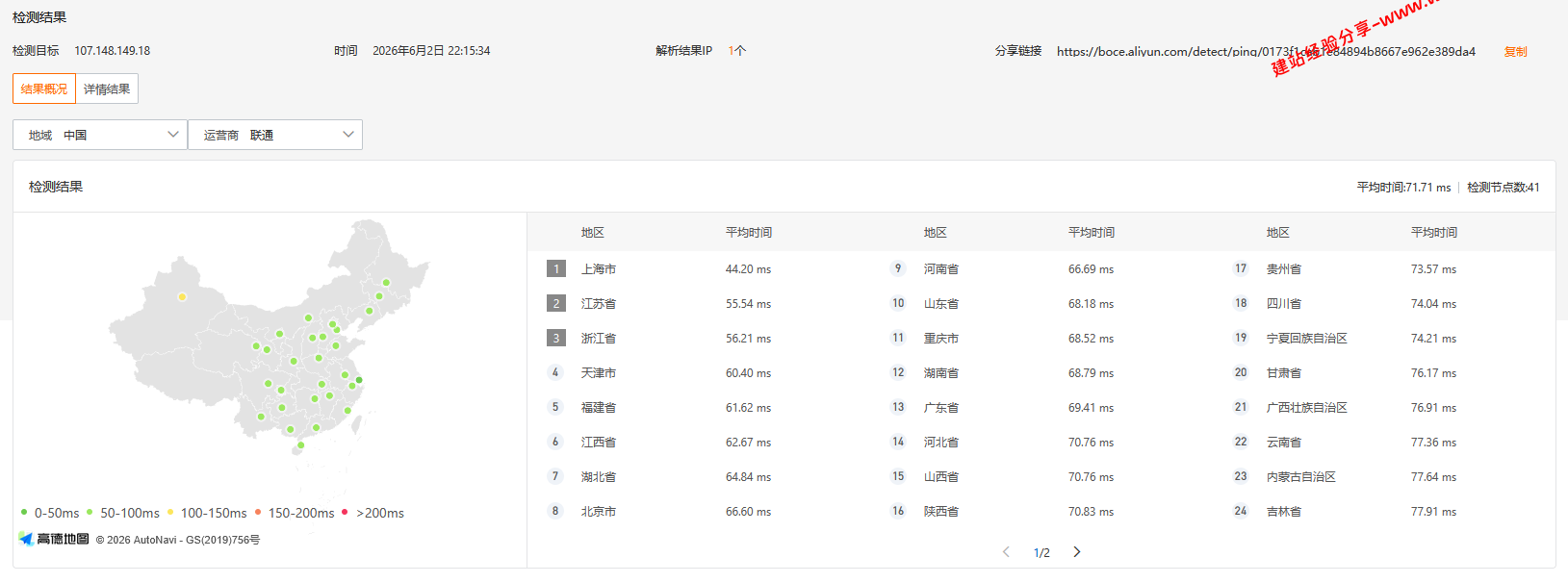Select the 福建省 row name
This screenshot has height=583, width=1568.
(x=599, y=408)
